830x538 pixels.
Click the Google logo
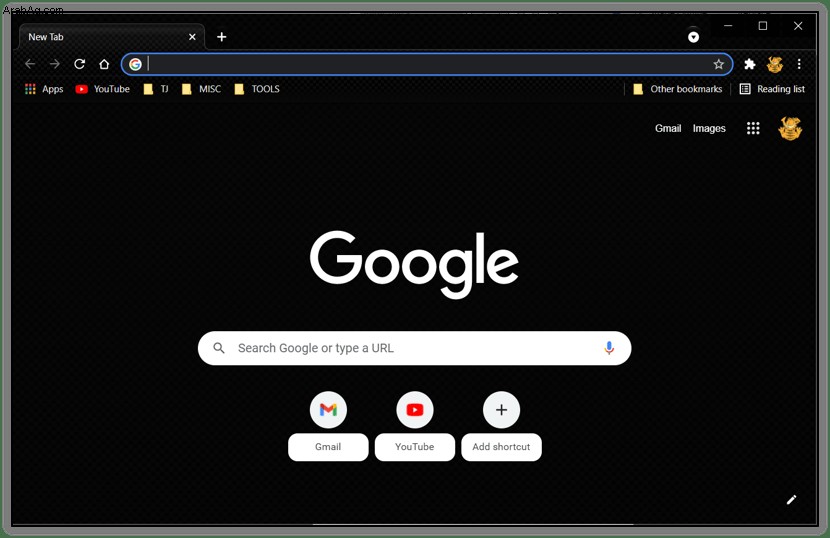click(414, 264)
